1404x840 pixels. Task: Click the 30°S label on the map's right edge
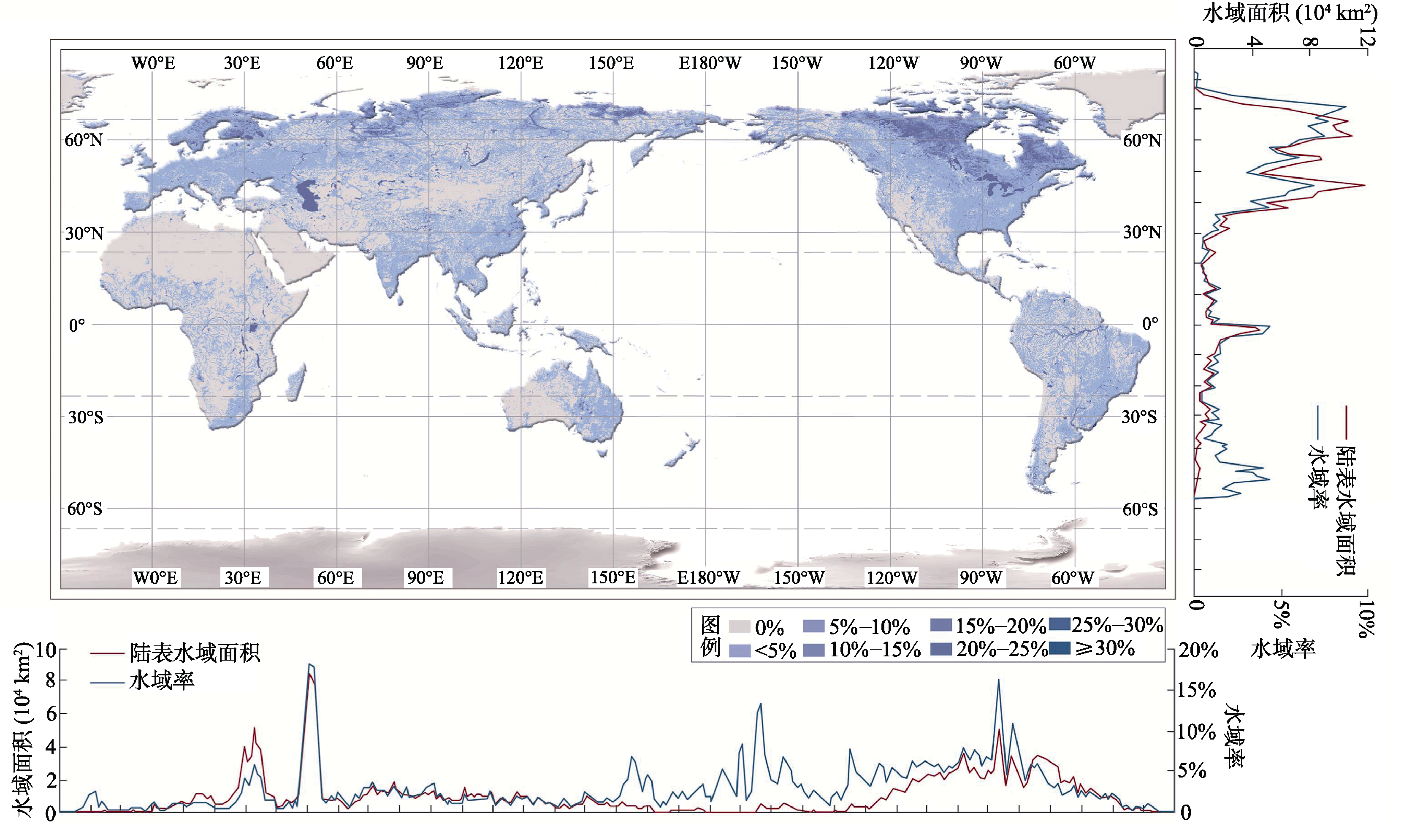tap(1140, 417)
